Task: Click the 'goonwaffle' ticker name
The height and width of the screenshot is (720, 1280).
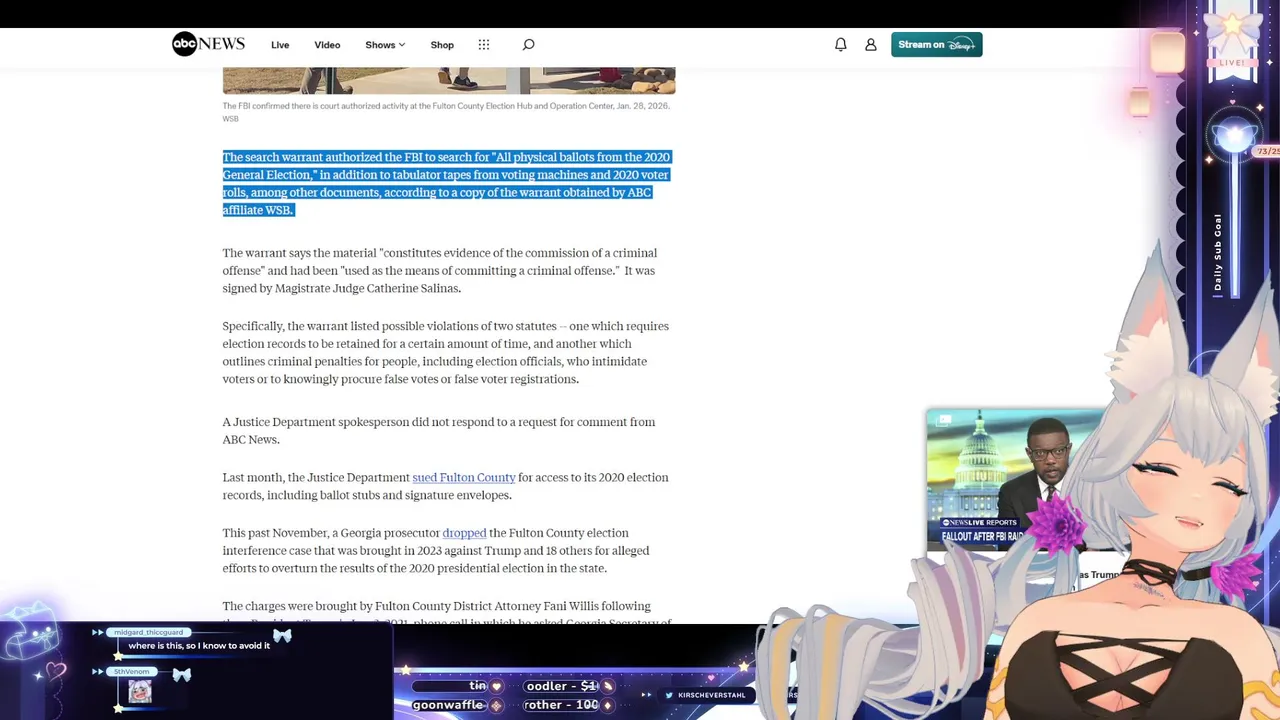Action: click(x=447, y=705)
